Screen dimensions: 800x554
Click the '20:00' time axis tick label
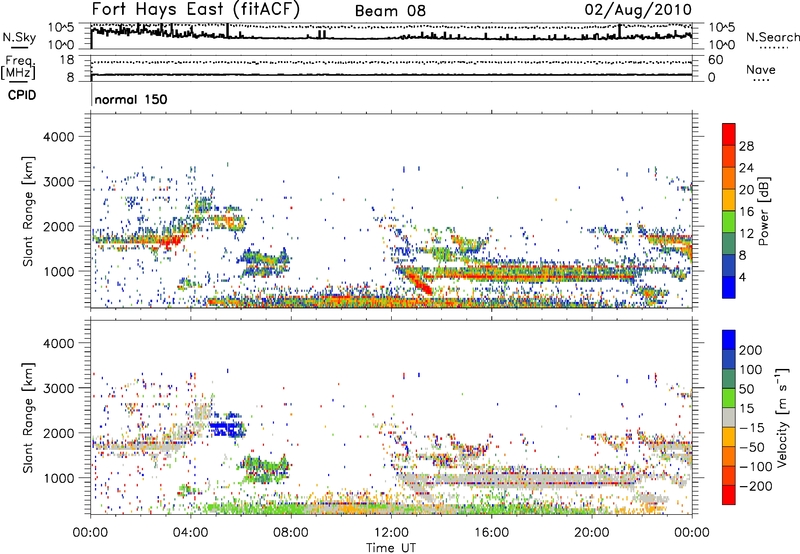click(592, 533)
